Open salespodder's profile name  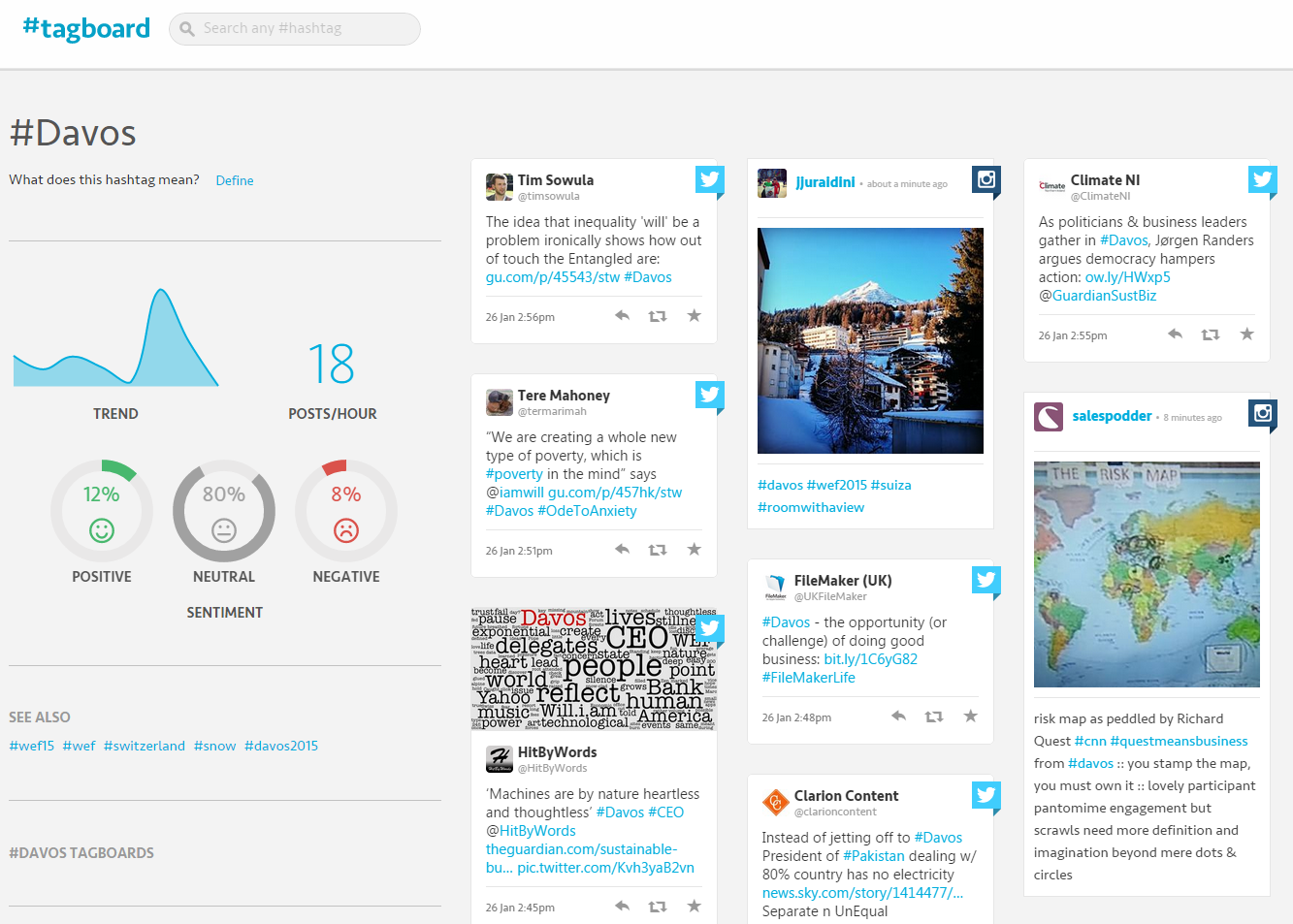point(1112,416)
